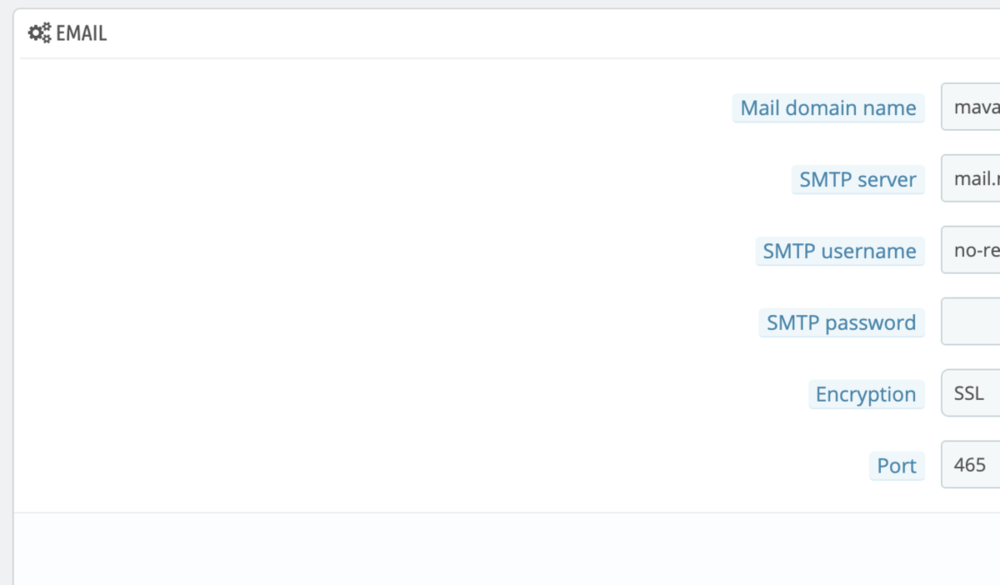Screen dimensions: 1000x585
Task: Click the EMAIL panel title text
Action: 83,32
